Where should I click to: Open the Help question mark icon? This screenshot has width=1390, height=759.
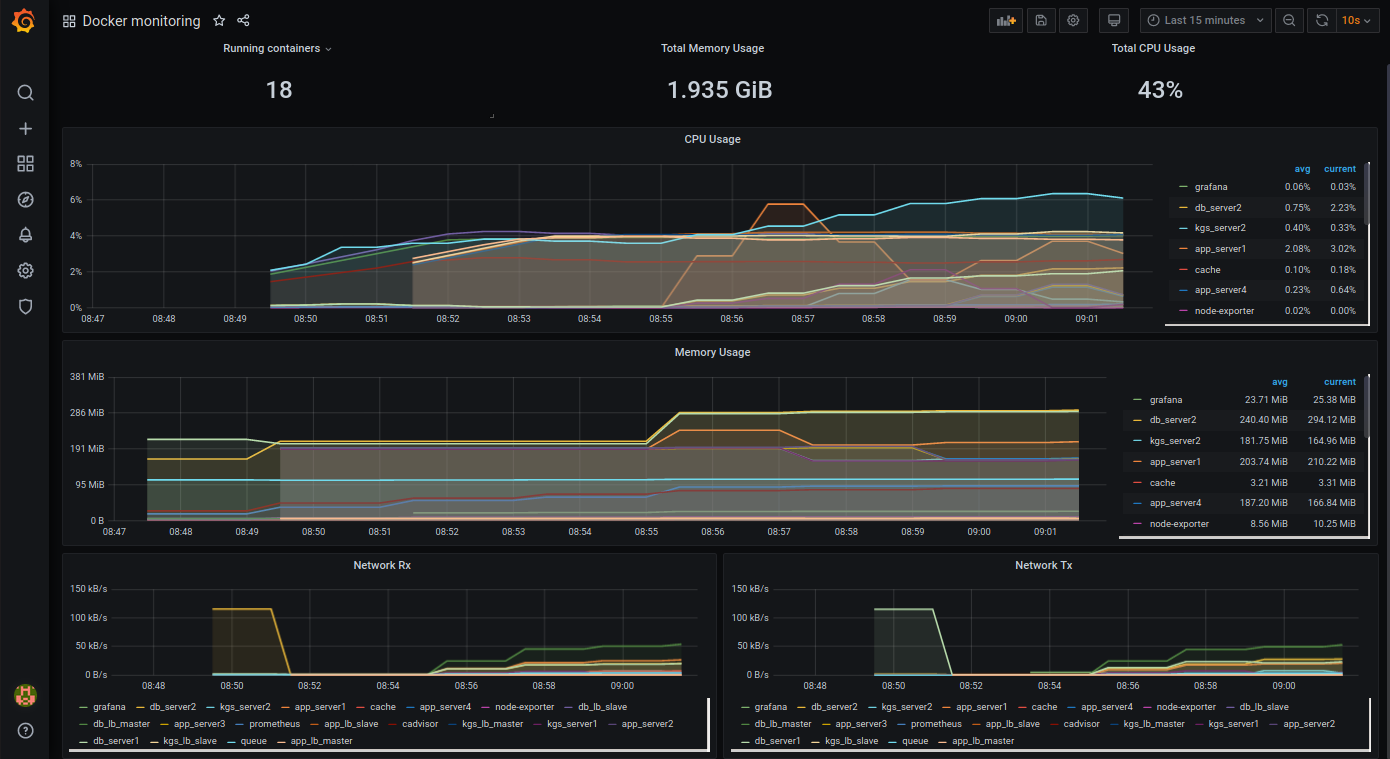click(x=26, y=730)
